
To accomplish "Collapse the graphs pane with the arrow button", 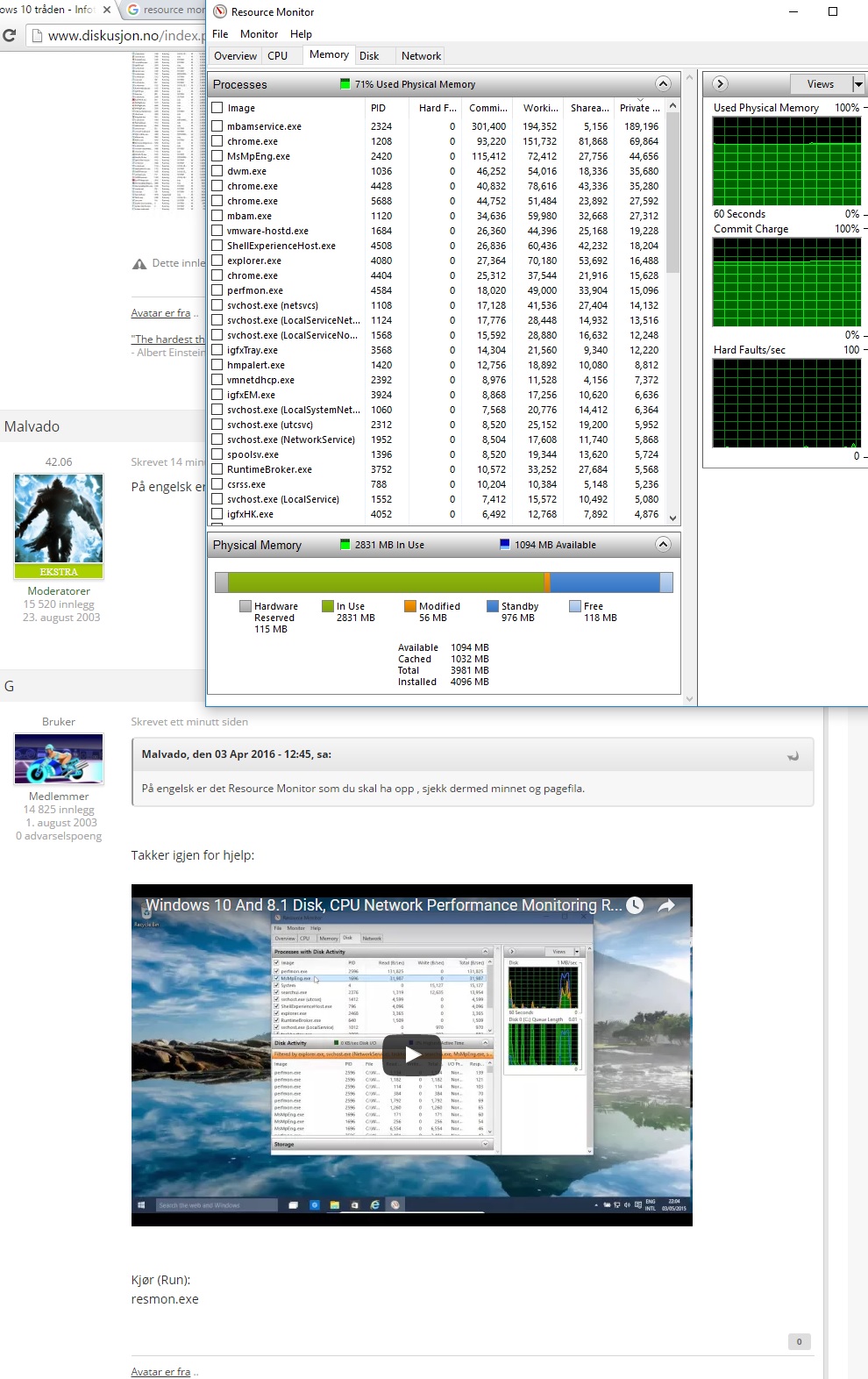I will pyautogui.click(x=721, y=84).
